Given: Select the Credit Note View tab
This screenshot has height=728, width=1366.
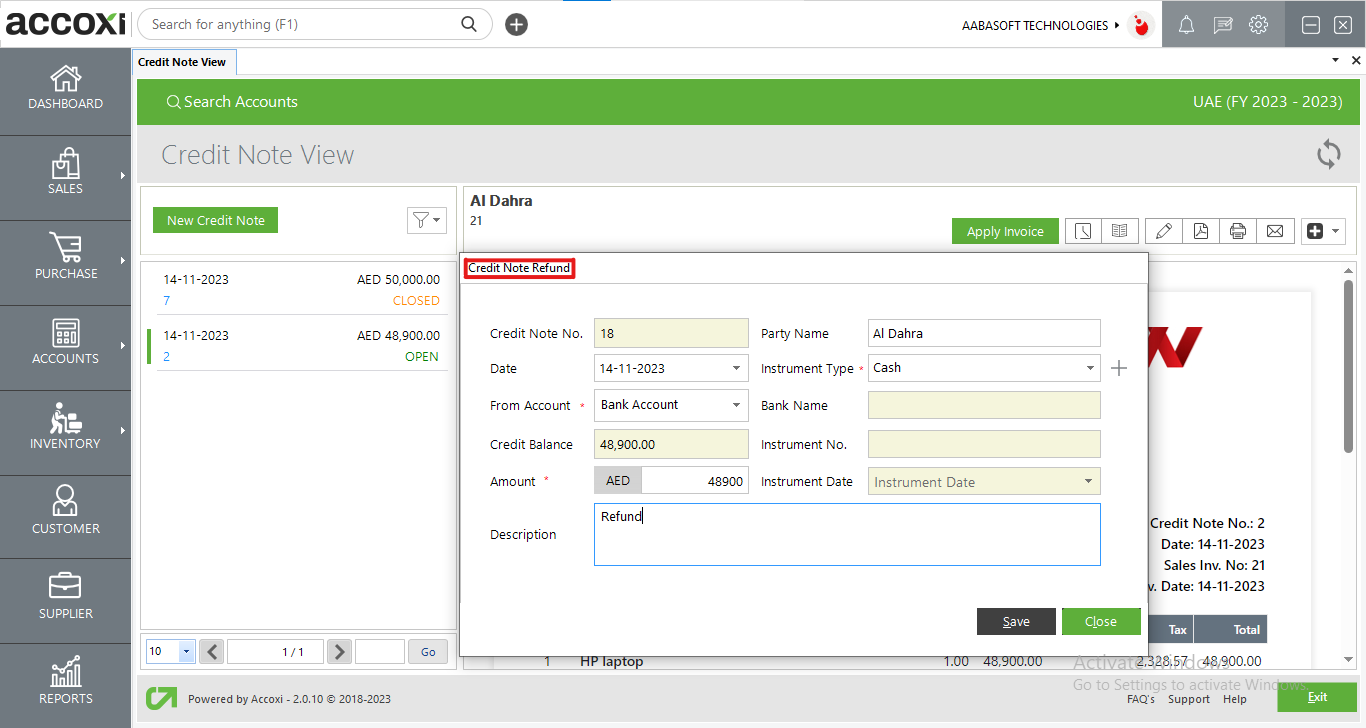Looking at the screenshot, I should [184, 61].
